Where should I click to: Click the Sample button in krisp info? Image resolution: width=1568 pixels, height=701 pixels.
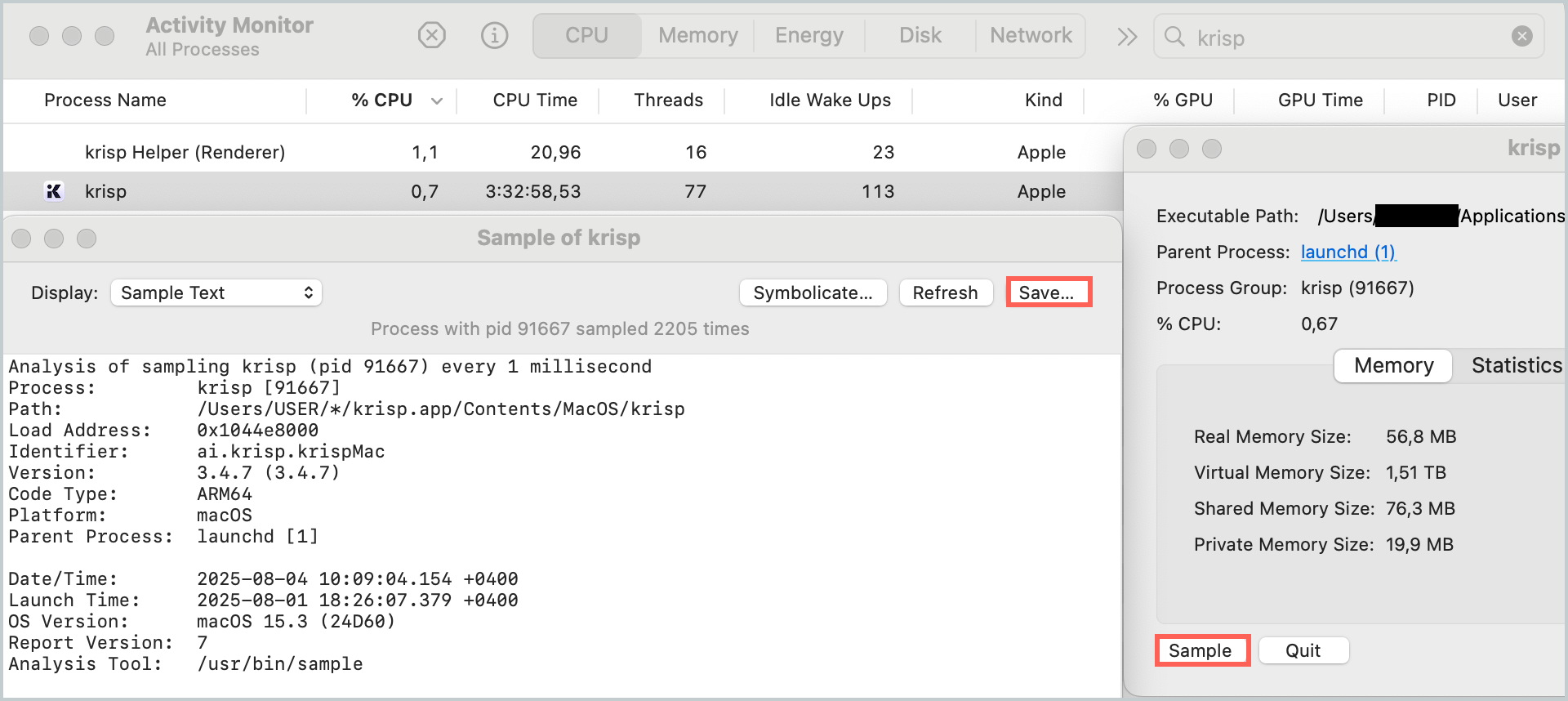pos(1200,650)
